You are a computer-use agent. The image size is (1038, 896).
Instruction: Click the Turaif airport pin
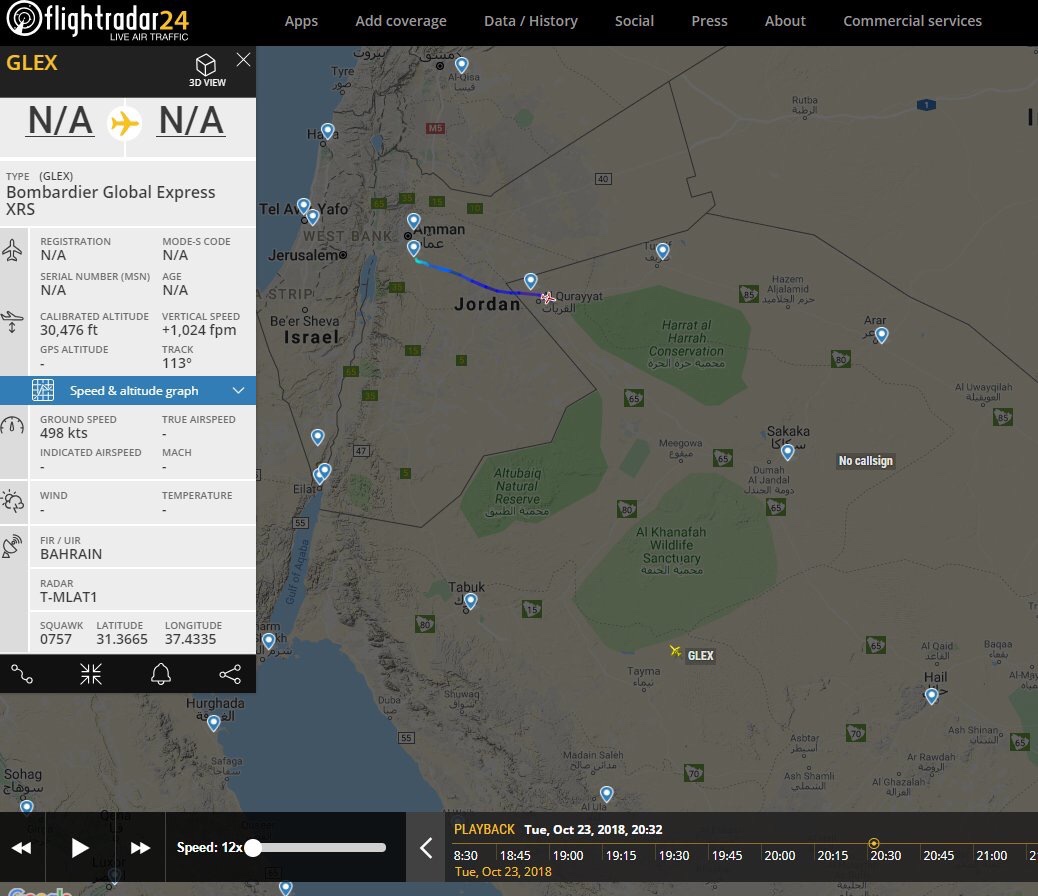pos(663,250)
